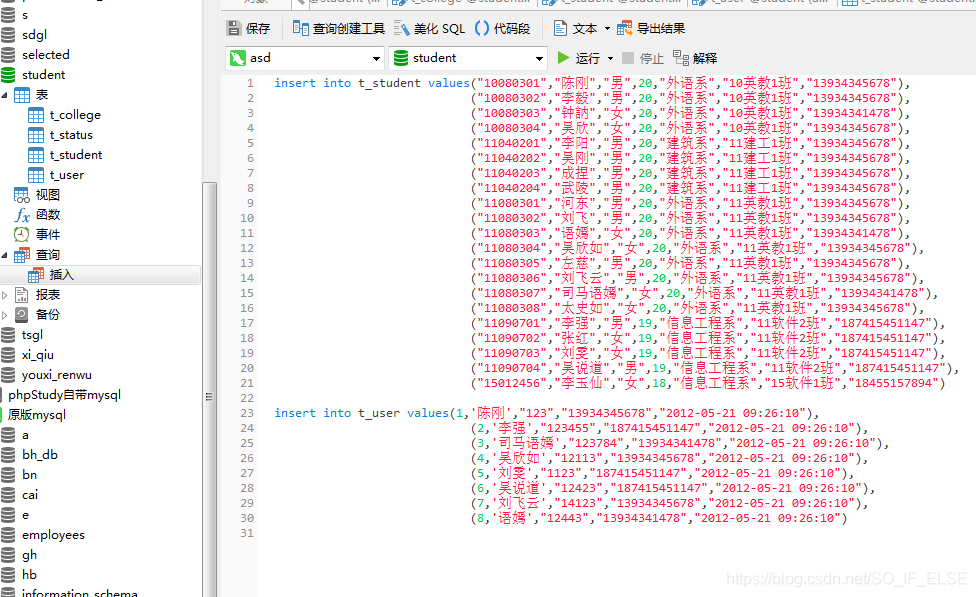The image size is (976, 597).
Task: Open the asd connection dropdown
Action: pos(376,59)
